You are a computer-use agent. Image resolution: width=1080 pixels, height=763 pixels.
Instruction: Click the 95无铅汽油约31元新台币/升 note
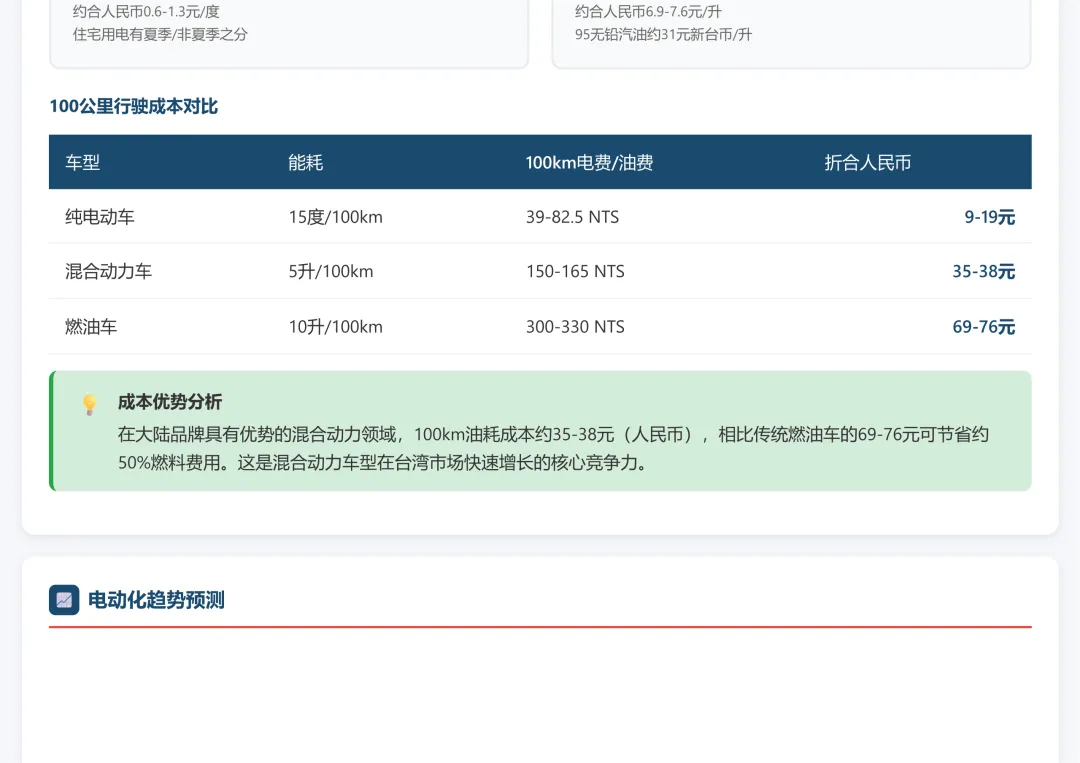coord(663,34)
